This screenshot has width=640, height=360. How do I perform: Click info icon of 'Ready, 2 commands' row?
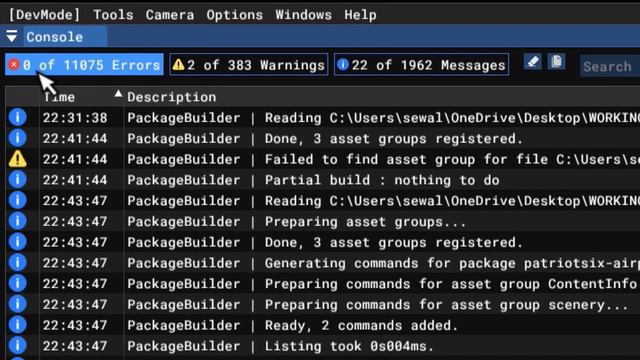[x=18, y=325]
